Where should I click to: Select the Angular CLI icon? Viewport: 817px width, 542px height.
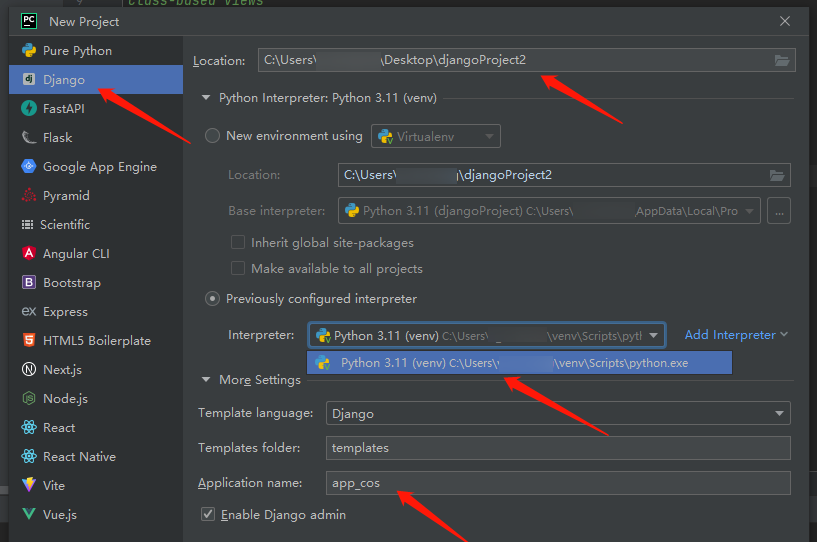coord(27,254)
